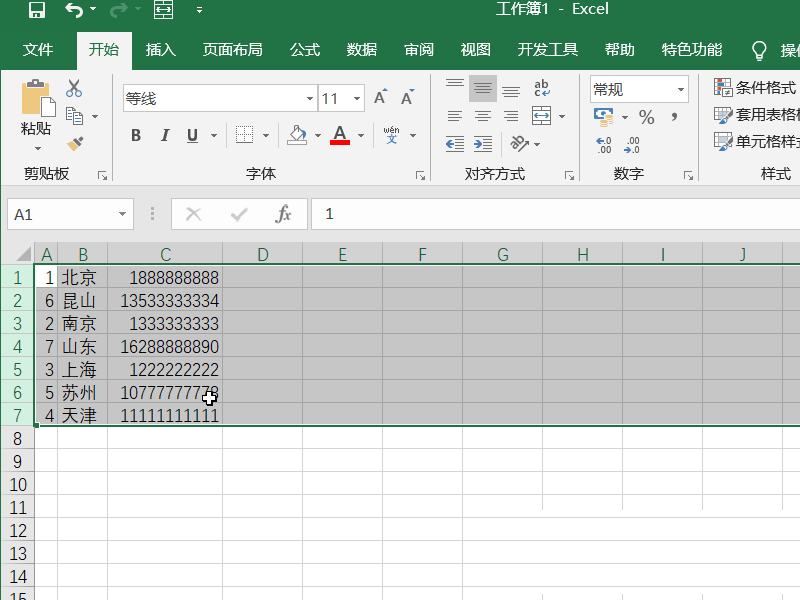Open the font name dropdown
The height and width of the screenshot is (600, 800).
[x=309, y=98]
